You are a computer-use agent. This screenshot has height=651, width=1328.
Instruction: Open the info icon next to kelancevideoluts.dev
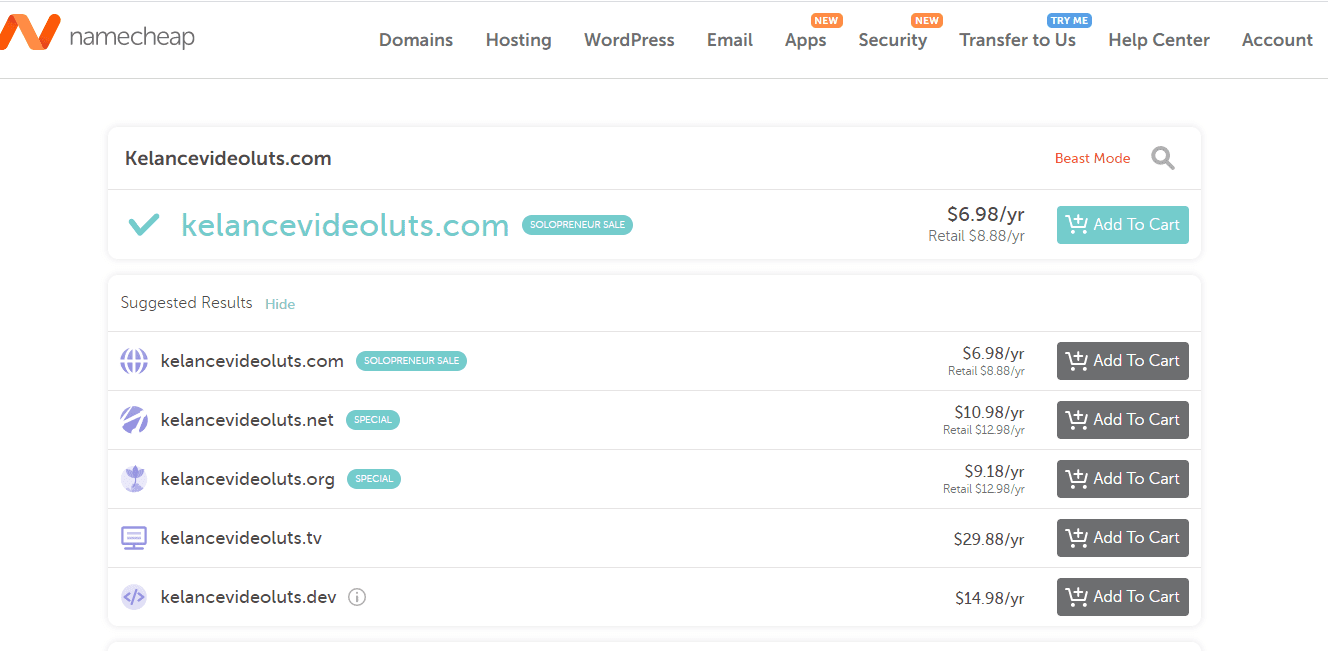click(357, 597)
